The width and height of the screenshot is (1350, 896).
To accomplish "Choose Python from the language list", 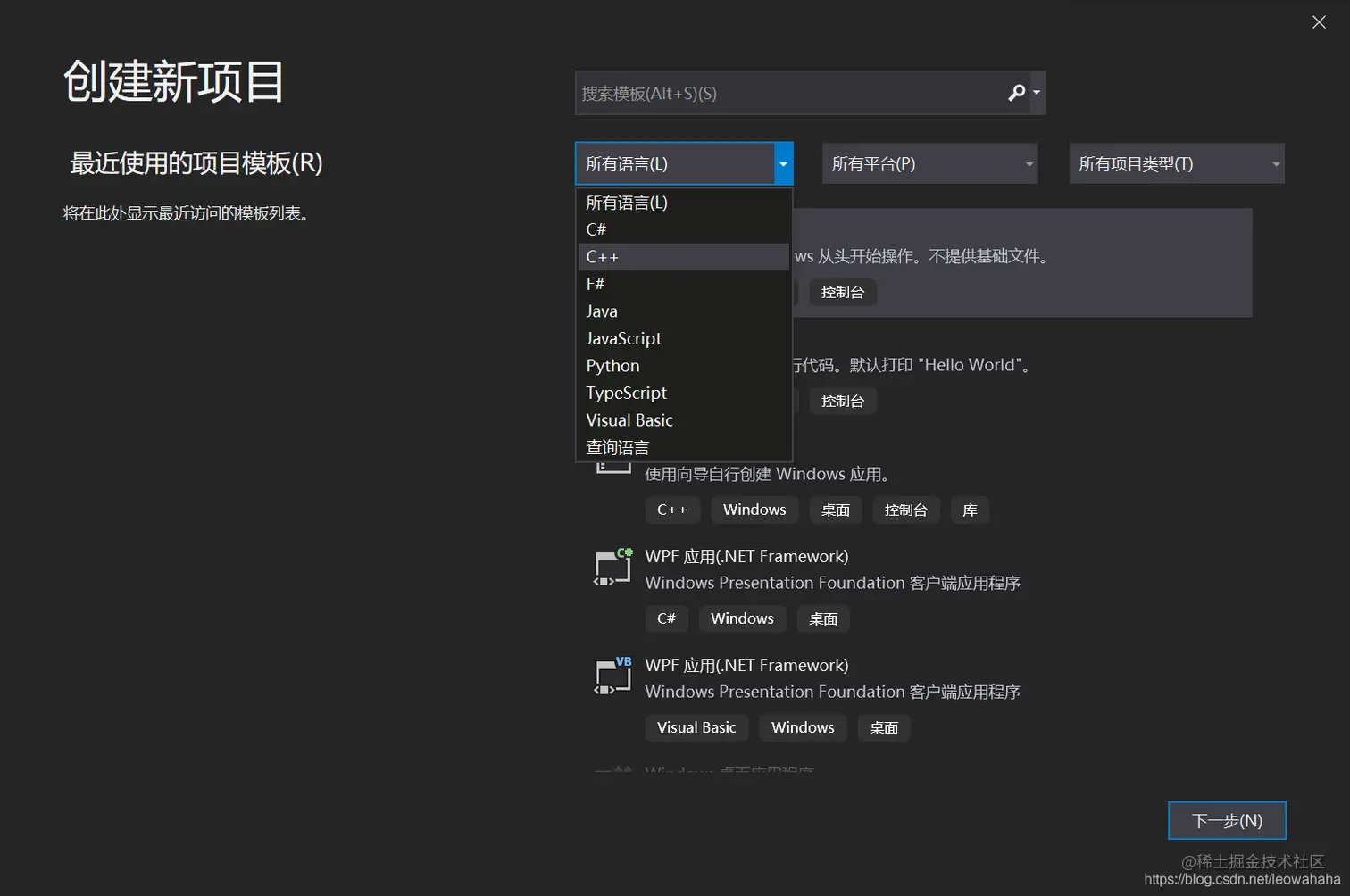I will 684,366.
